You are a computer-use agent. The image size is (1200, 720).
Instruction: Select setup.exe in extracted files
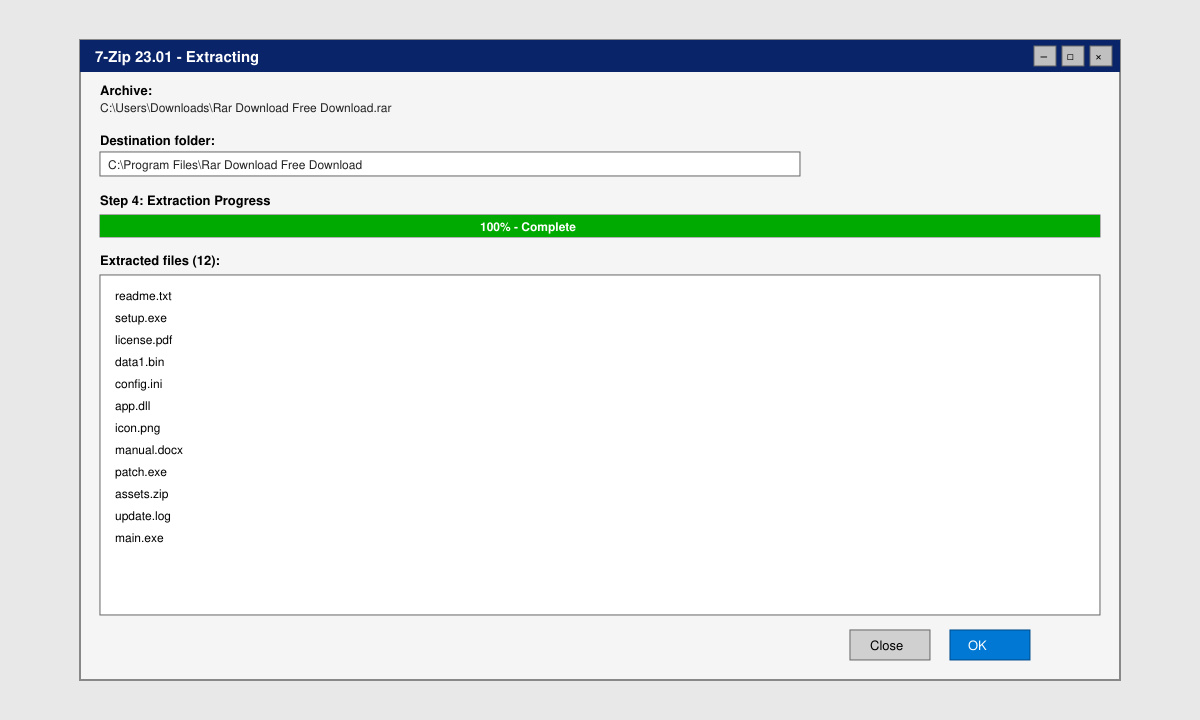[x=141, y=318]
